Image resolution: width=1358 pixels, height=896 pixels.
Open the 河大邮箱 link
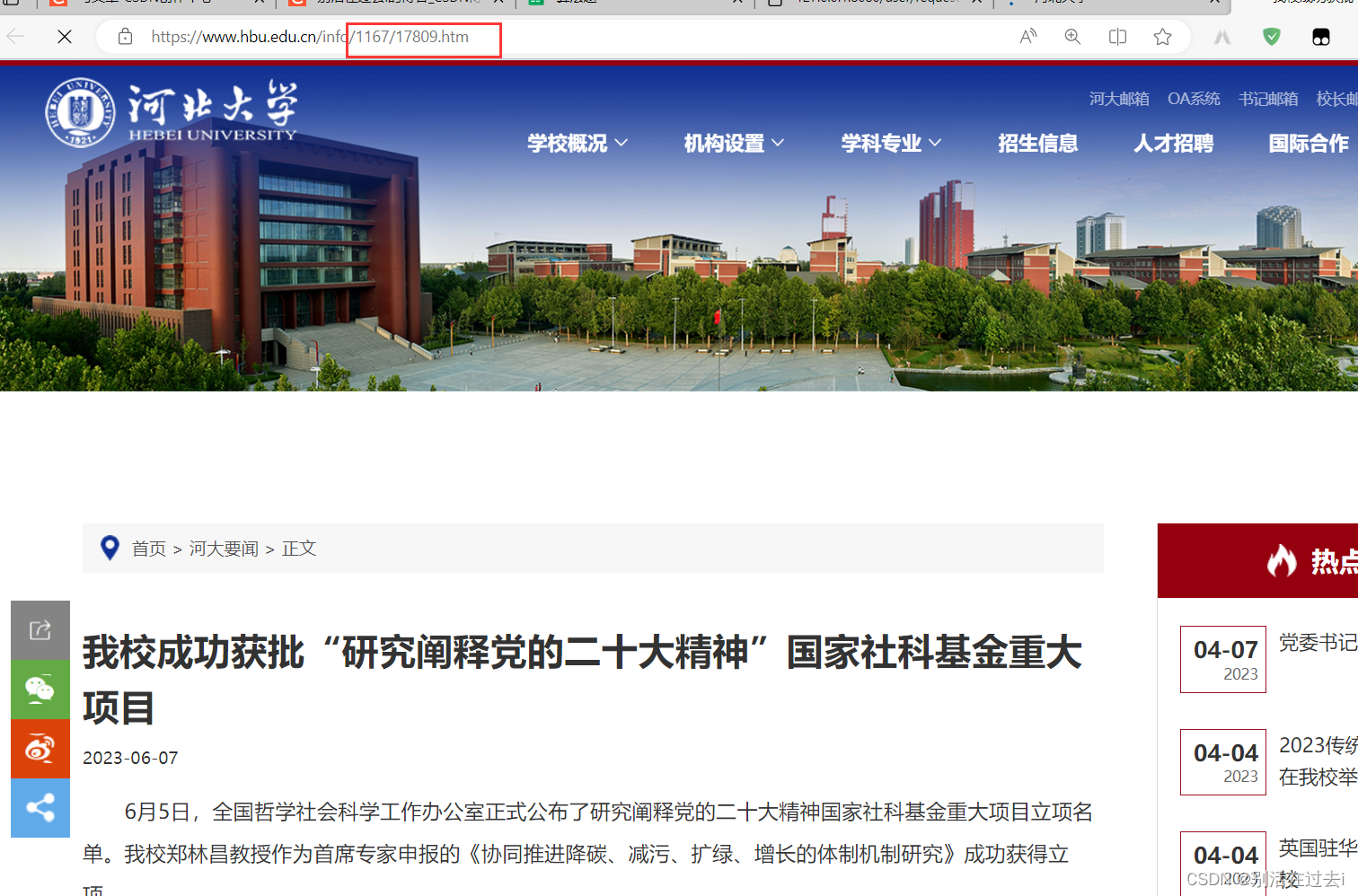click(x=1119, y=99)
